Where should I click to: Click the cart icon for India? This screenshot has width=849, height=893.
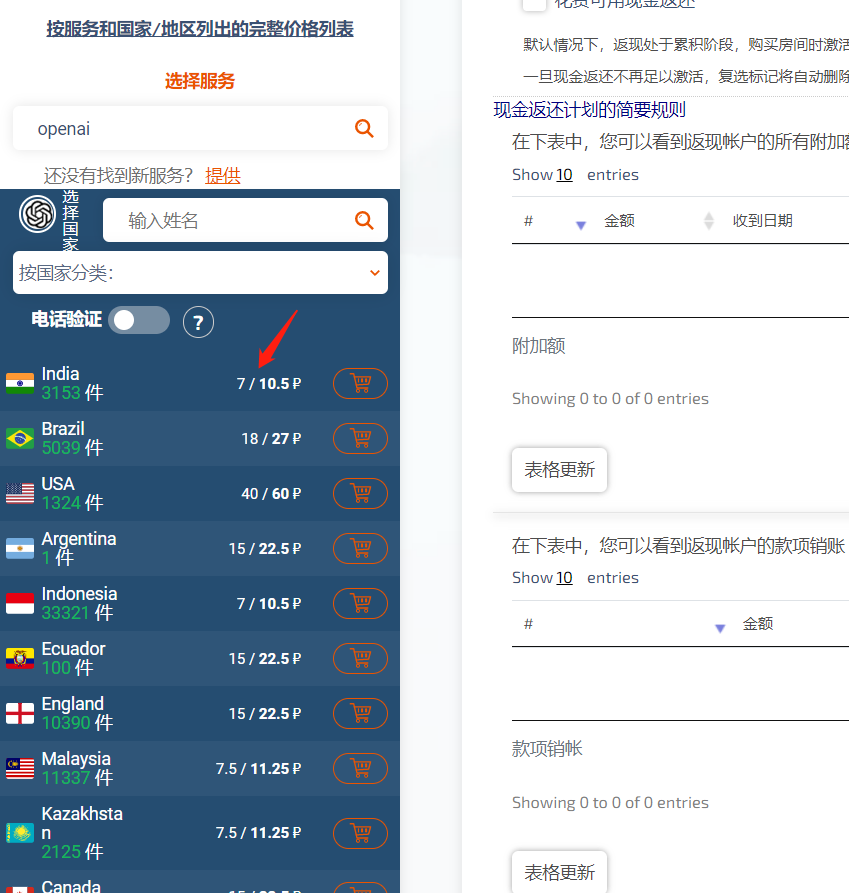pyautogui.click(x=360, y=383)
